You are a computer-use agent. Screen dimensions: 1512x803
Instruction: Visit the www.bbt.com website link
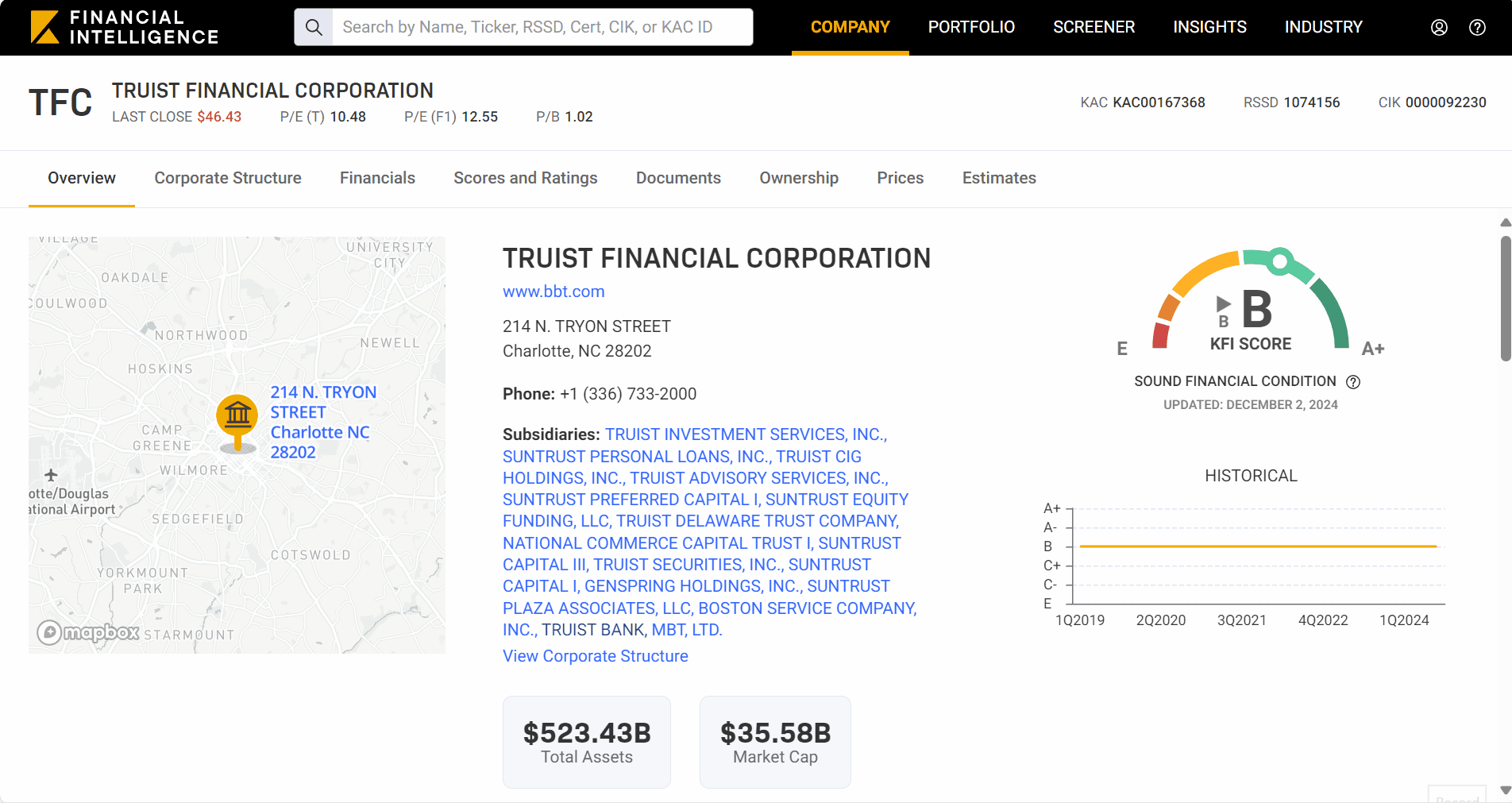[553, 291]
